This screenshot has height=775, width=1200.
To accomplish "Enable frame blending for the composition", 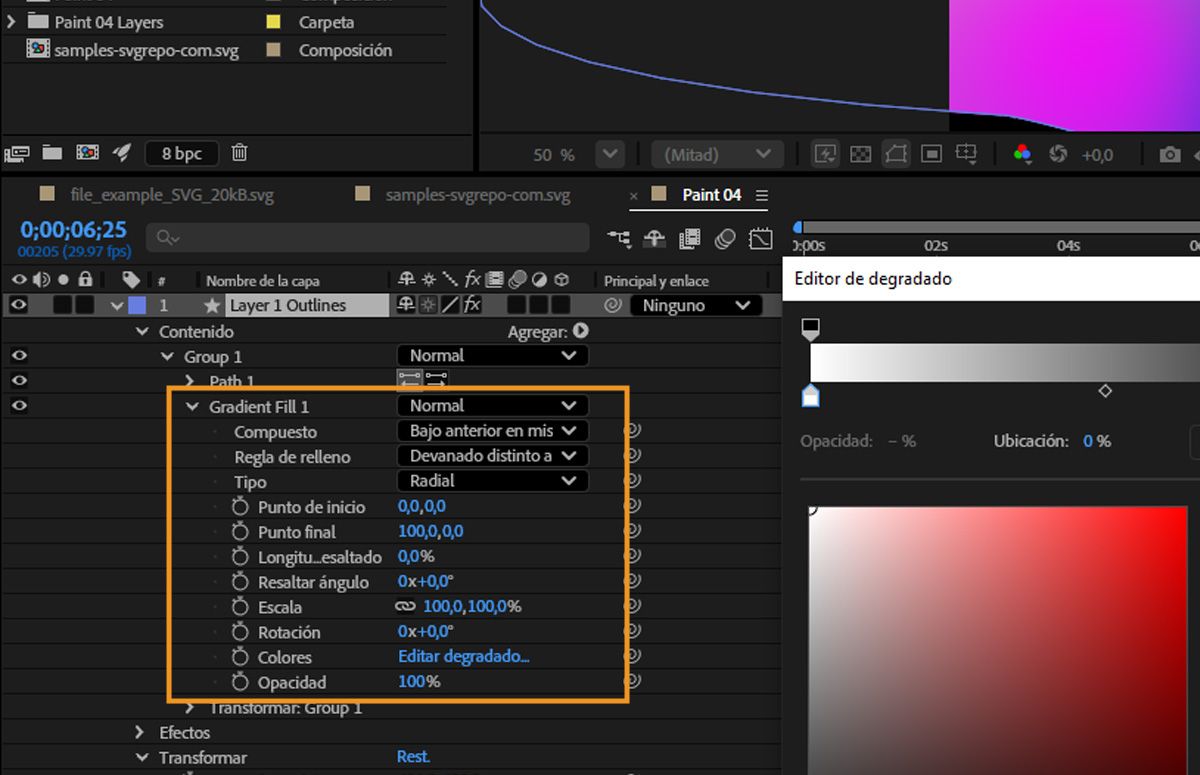I will [689, 238].
